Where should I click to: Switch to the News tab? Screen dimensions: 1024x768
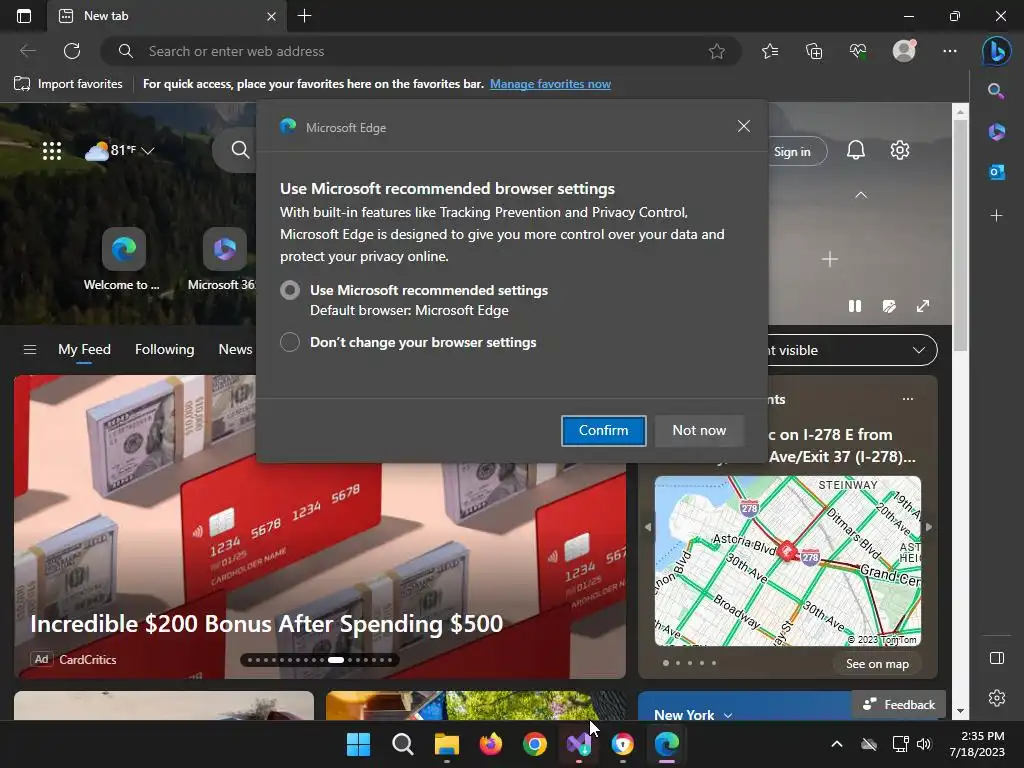tap(235, 349)
